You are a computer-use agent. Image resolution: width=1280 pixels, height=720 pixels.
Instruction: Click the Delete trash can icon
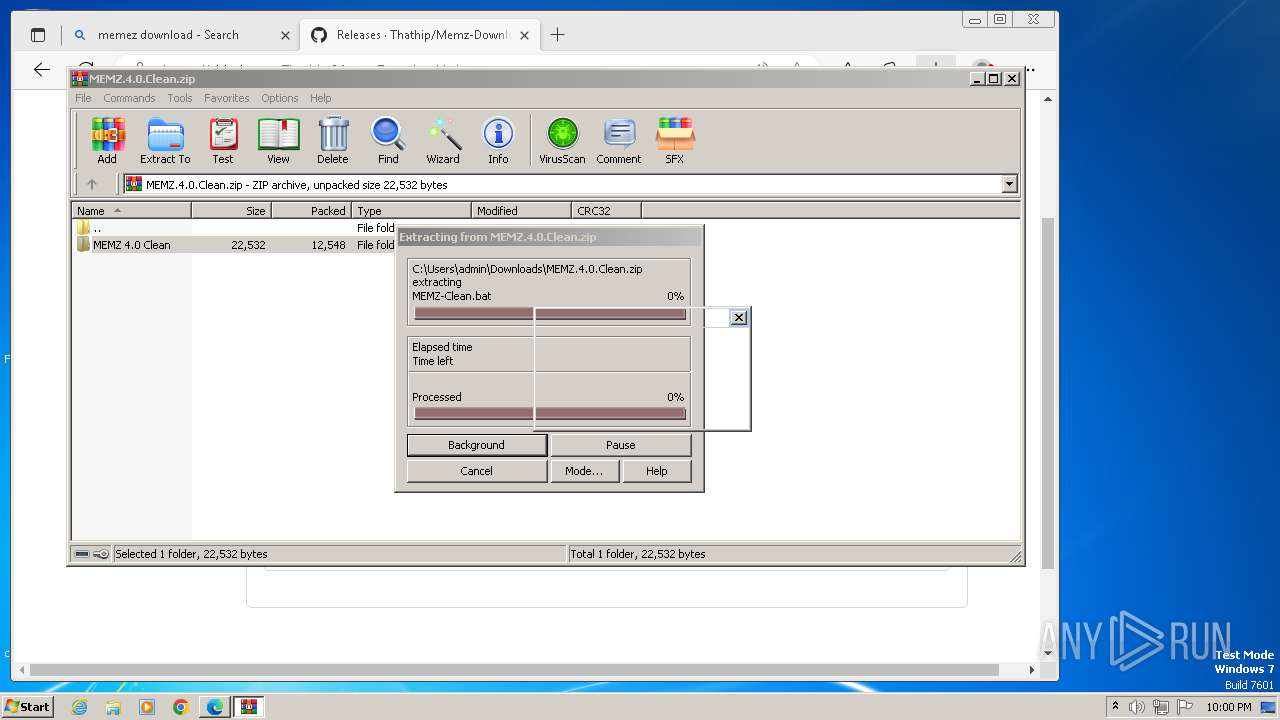point(333,140)
